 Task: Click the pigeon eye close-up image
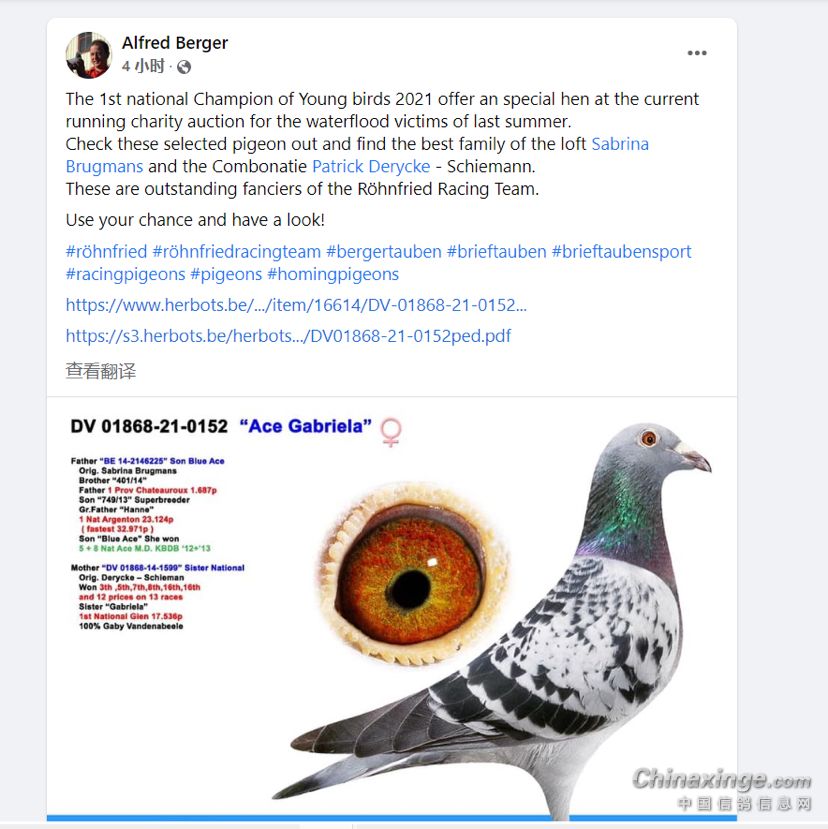click(x=413, y=574)
